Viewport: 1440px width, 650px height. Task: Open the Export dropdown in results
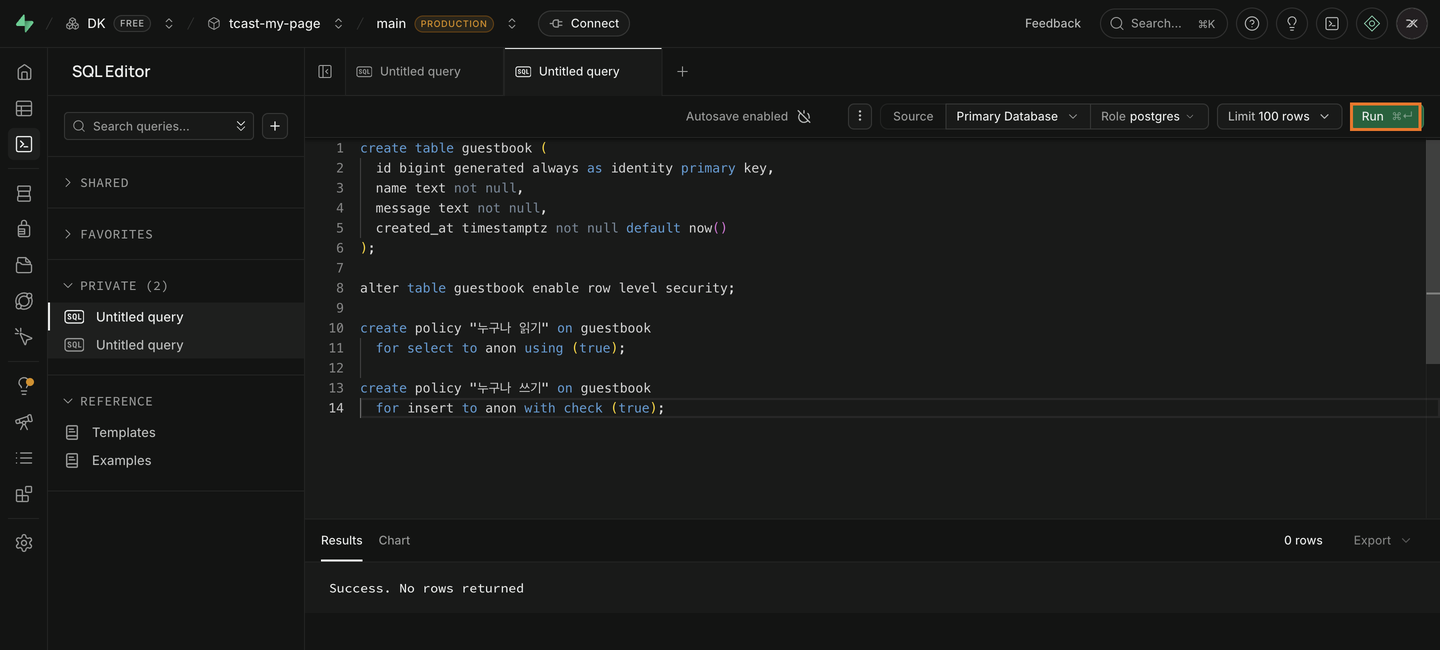(1382, 540)
